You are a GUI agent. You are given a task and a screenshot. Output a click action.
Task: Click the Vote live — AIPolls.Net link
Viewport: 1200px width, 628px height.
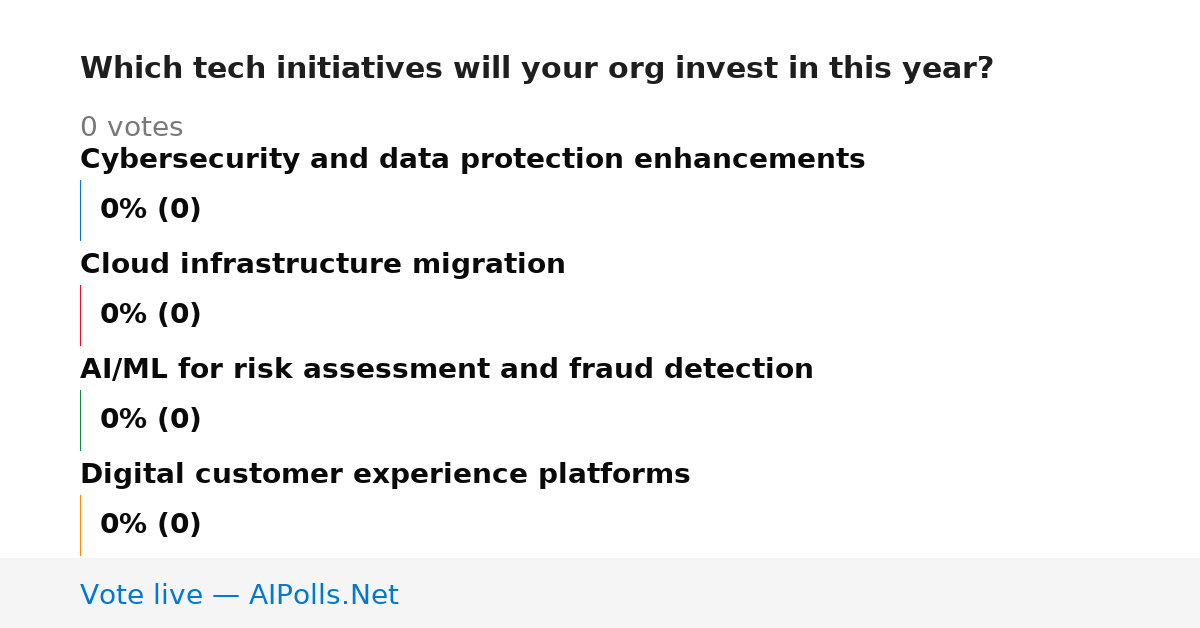pyautogui.click(x=239, y=595)
